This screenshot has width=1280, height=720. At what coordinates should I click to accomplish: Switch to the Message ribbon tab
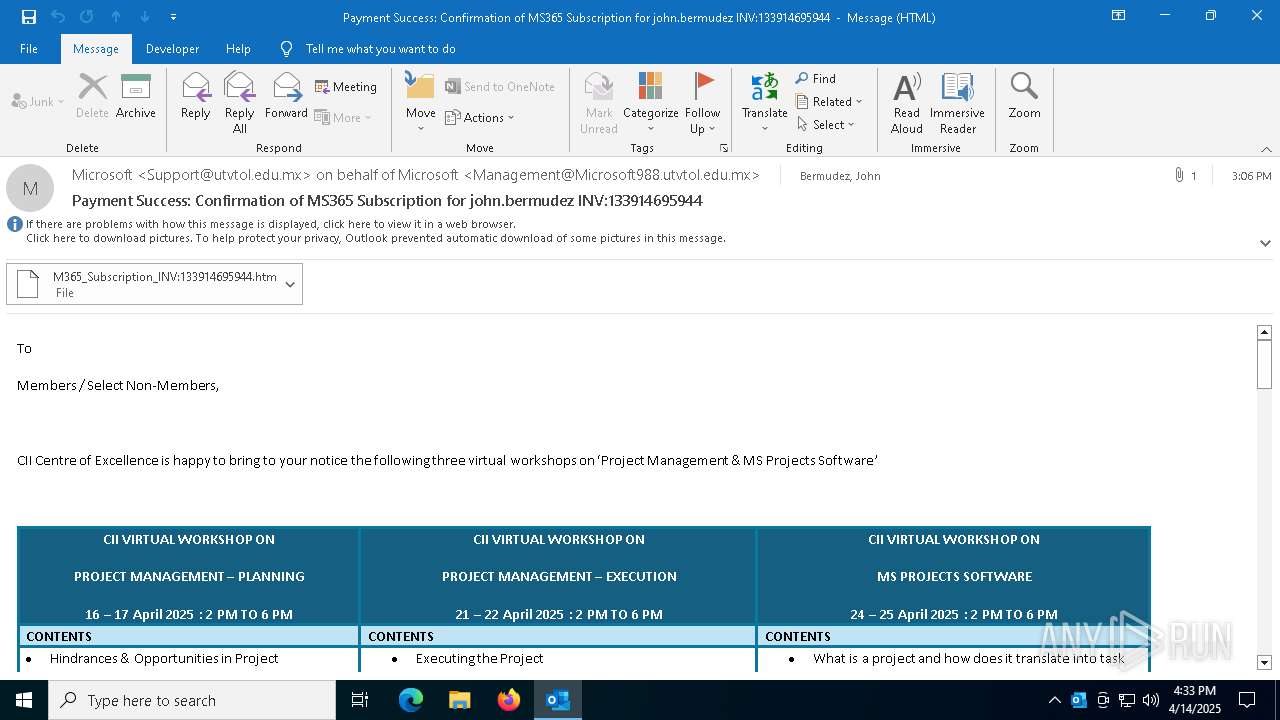tap(96, 49)
